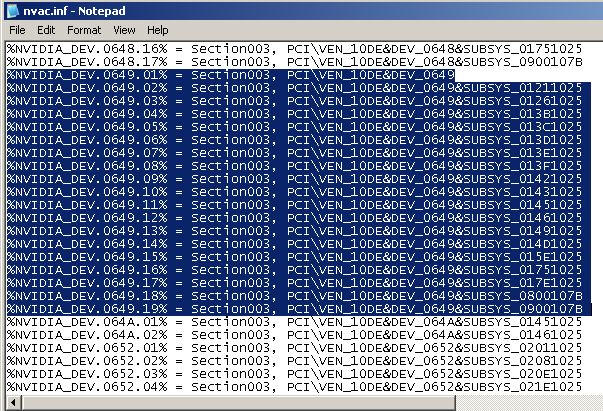Viewport: 603px width, 411px height.
Task: Click the line starting %NVIDIA_DEV.0649.16%
Action: tap(295, 270)
